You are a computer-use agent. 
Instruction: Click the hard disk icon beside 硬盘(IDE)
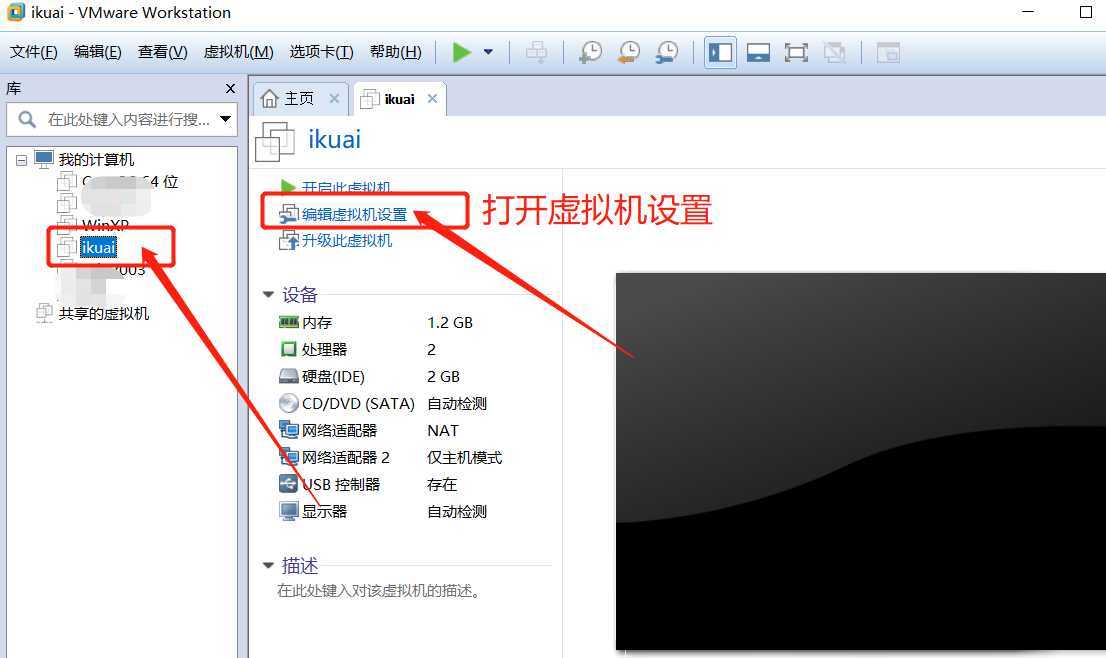coord(288,376)
